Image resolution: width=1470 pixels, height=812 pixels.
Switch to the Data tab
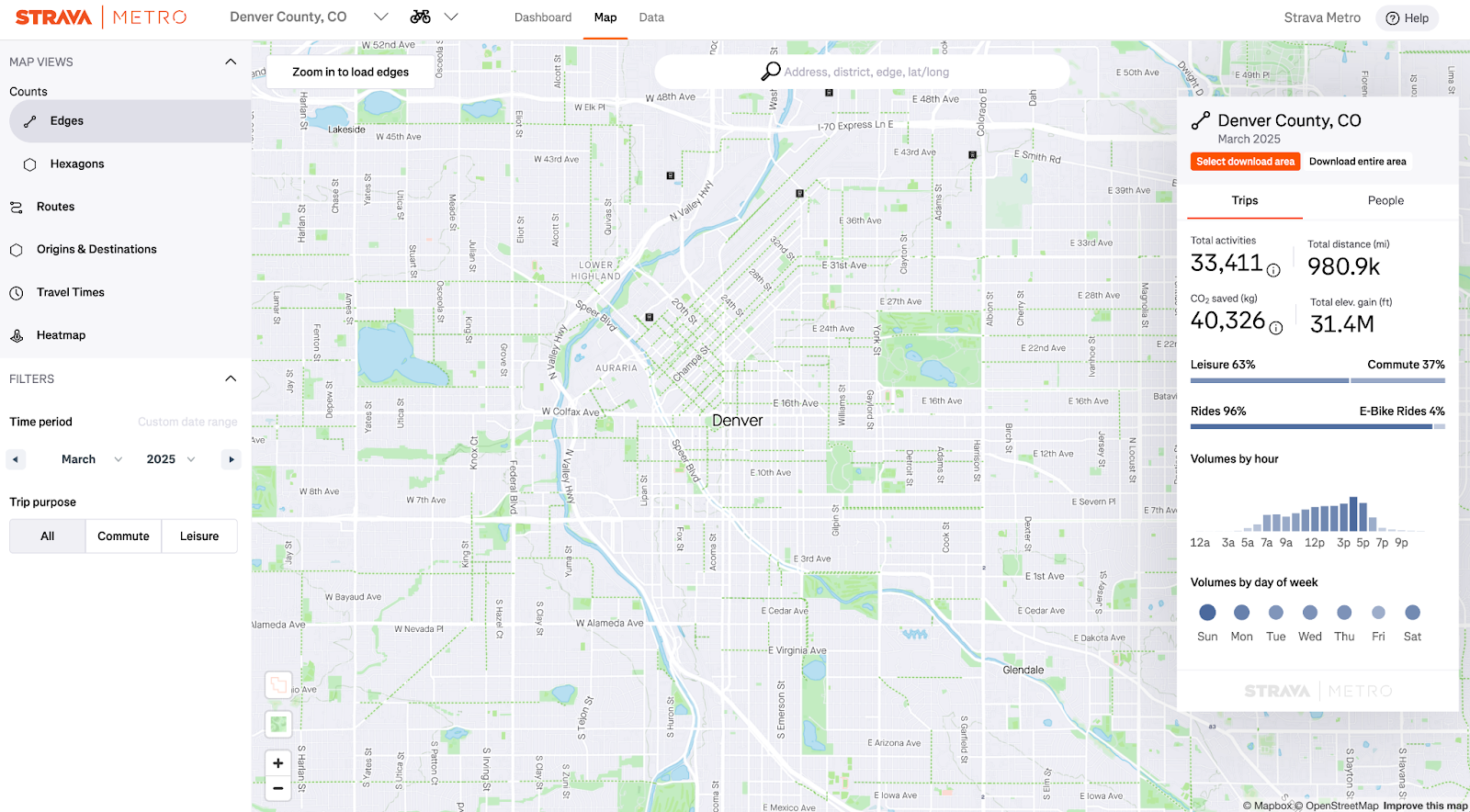click(x=651, y=17)
